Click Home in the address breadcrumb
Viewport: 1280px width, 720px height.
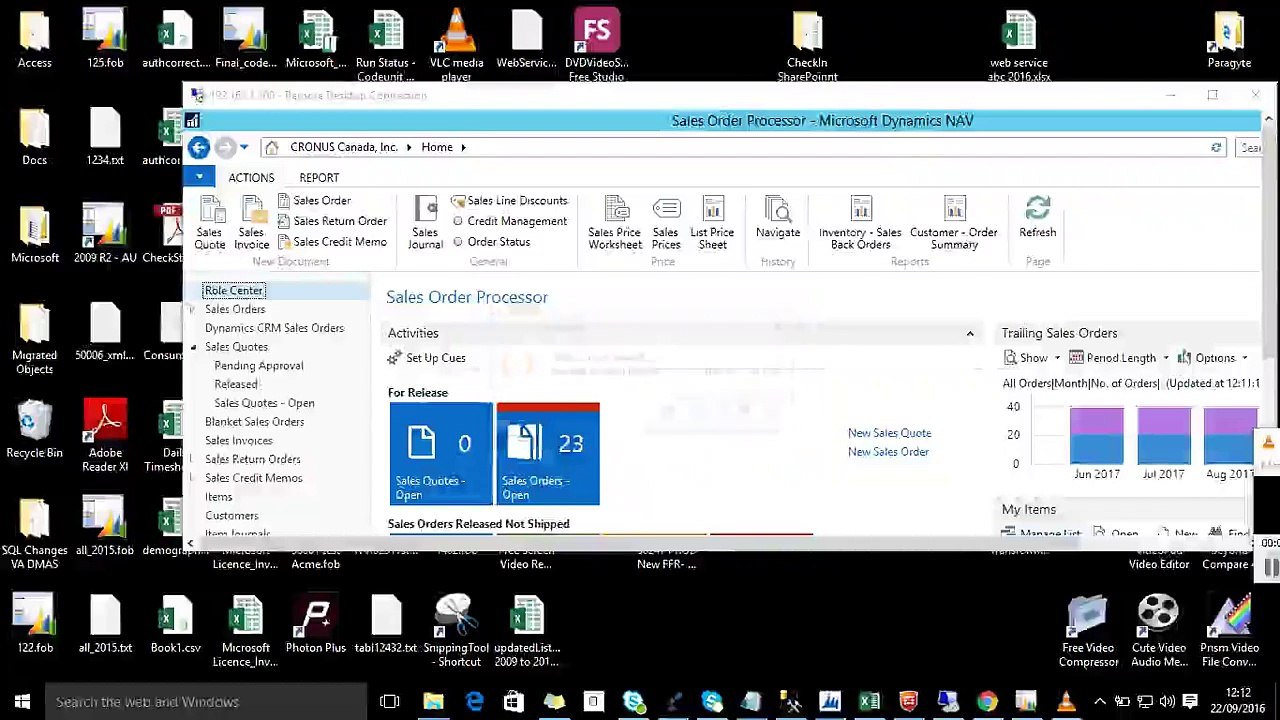click(x=436, y=147)
